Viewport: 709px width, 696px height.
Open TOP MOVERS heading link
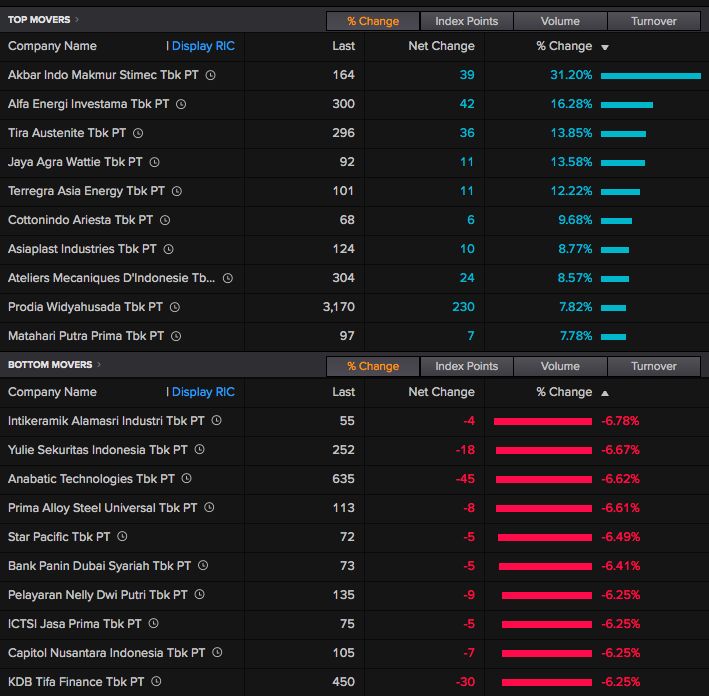39,19
